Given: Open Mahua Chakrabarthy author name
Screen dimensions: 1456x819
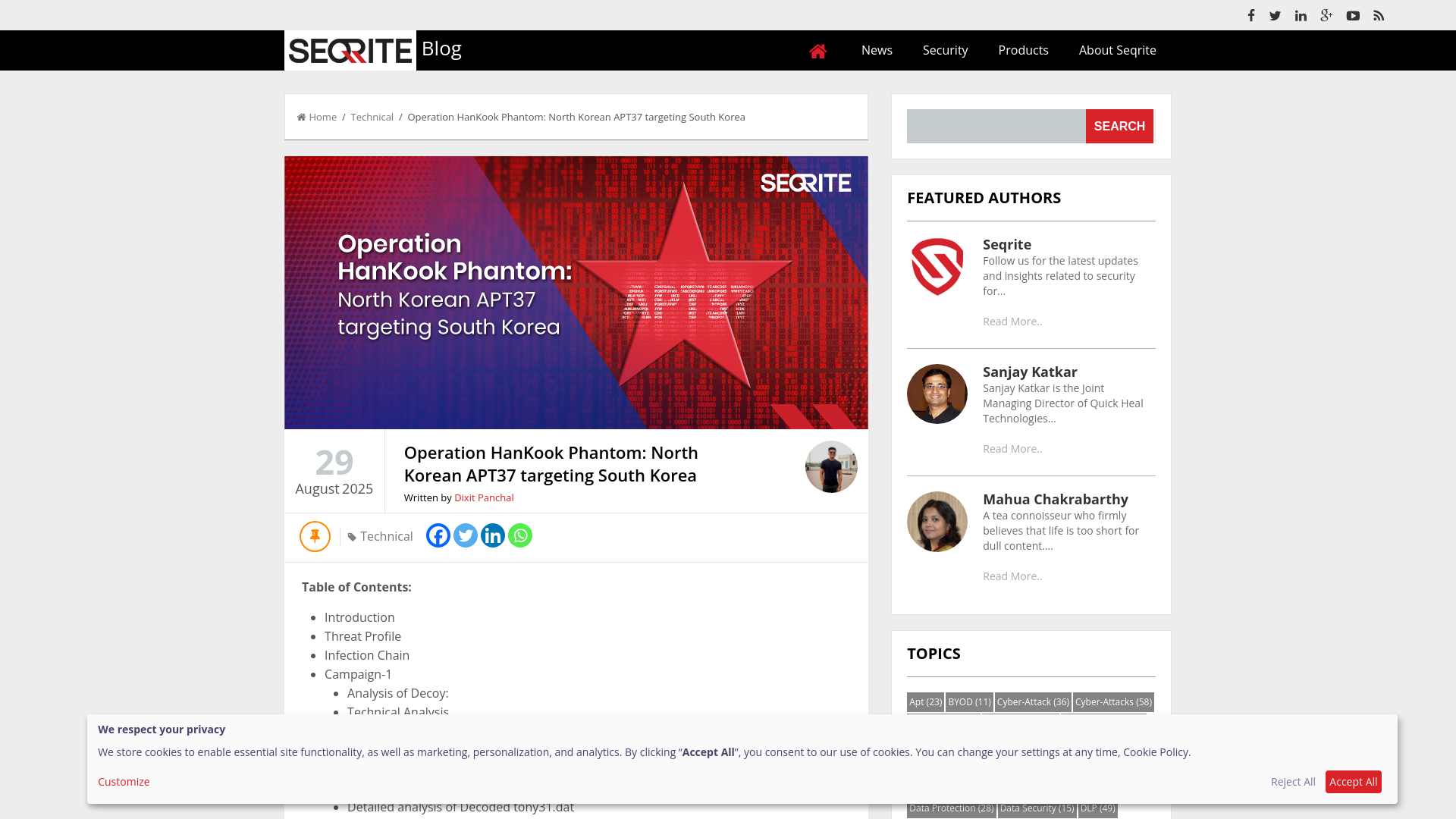Looking at the screenshot, I should point(1056,499).
